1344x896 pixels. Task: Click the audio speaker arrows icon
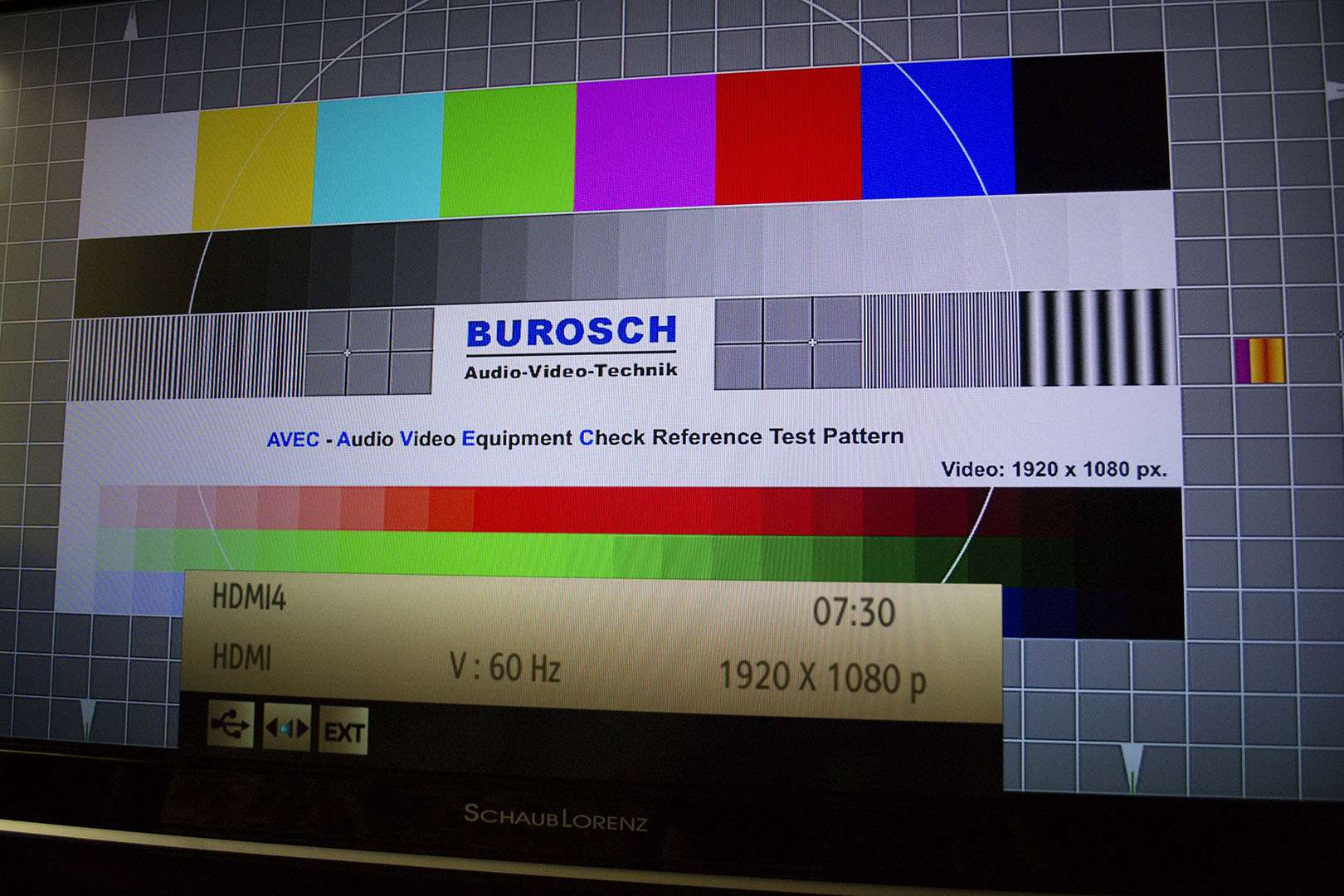pos(286,728)
